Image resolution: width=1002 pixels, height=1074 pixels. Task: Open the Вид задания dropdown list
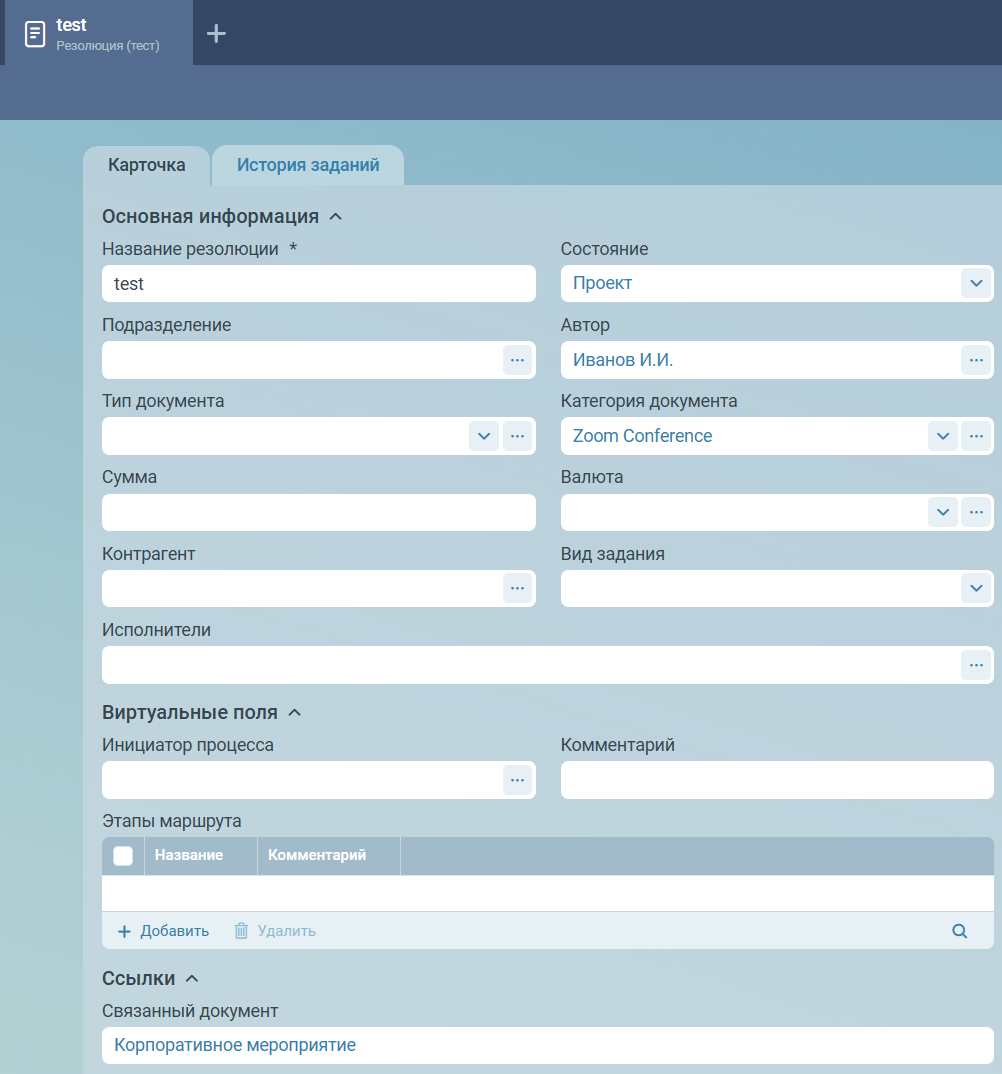tap(976, 588)
